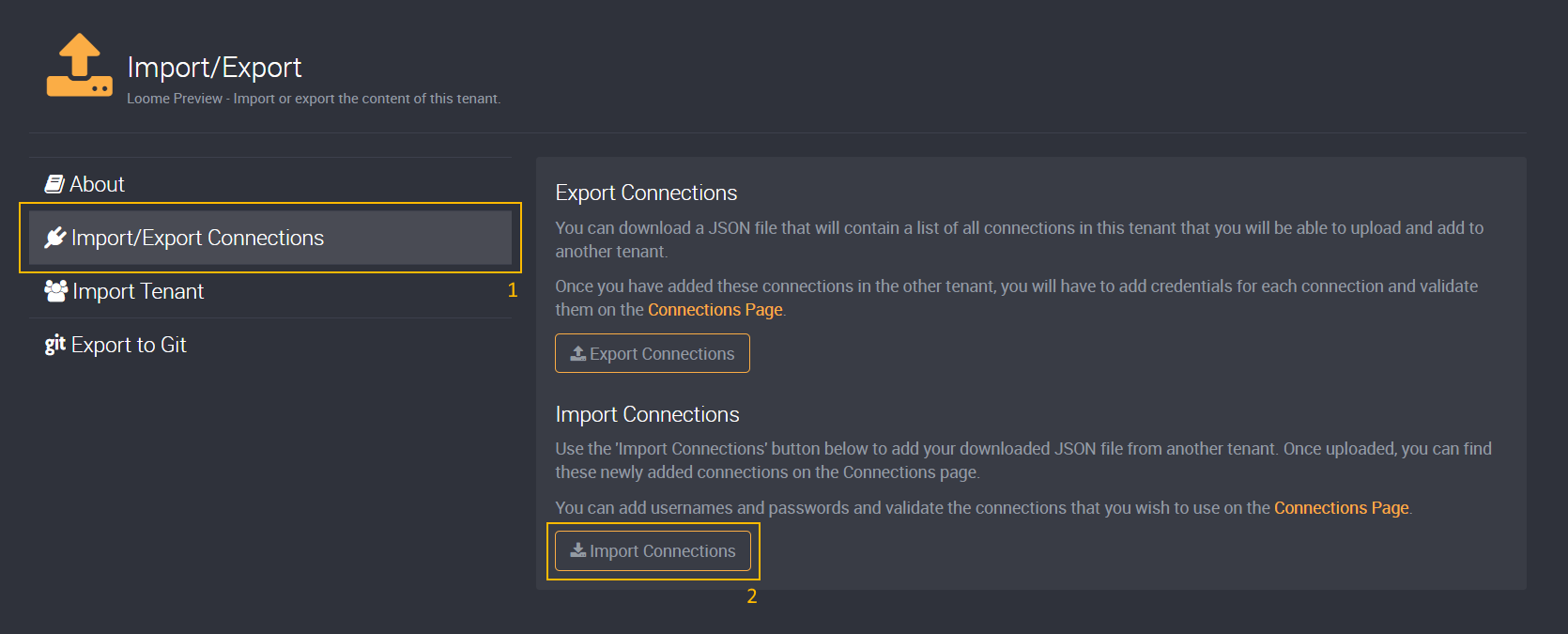Click the Import Connections button

653,550
